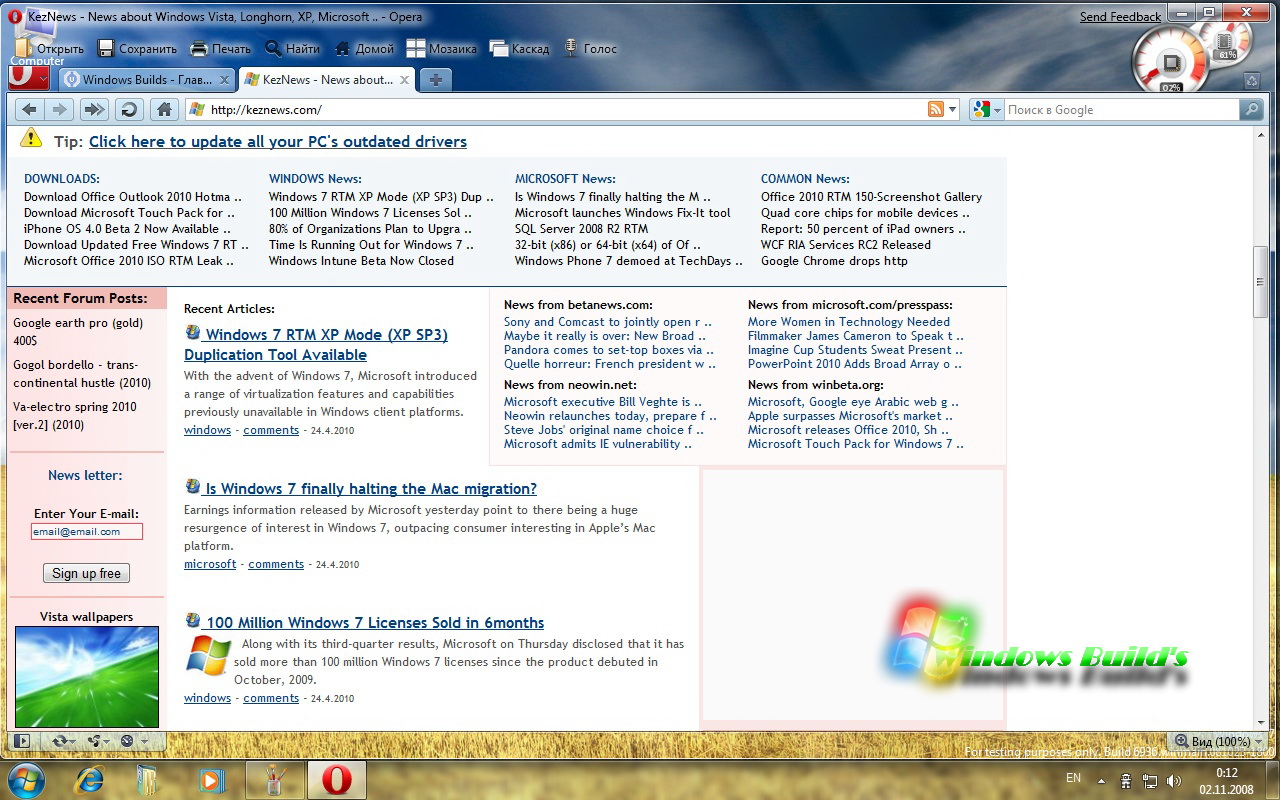Click the email input field in newsletter

tap(87, 532)
